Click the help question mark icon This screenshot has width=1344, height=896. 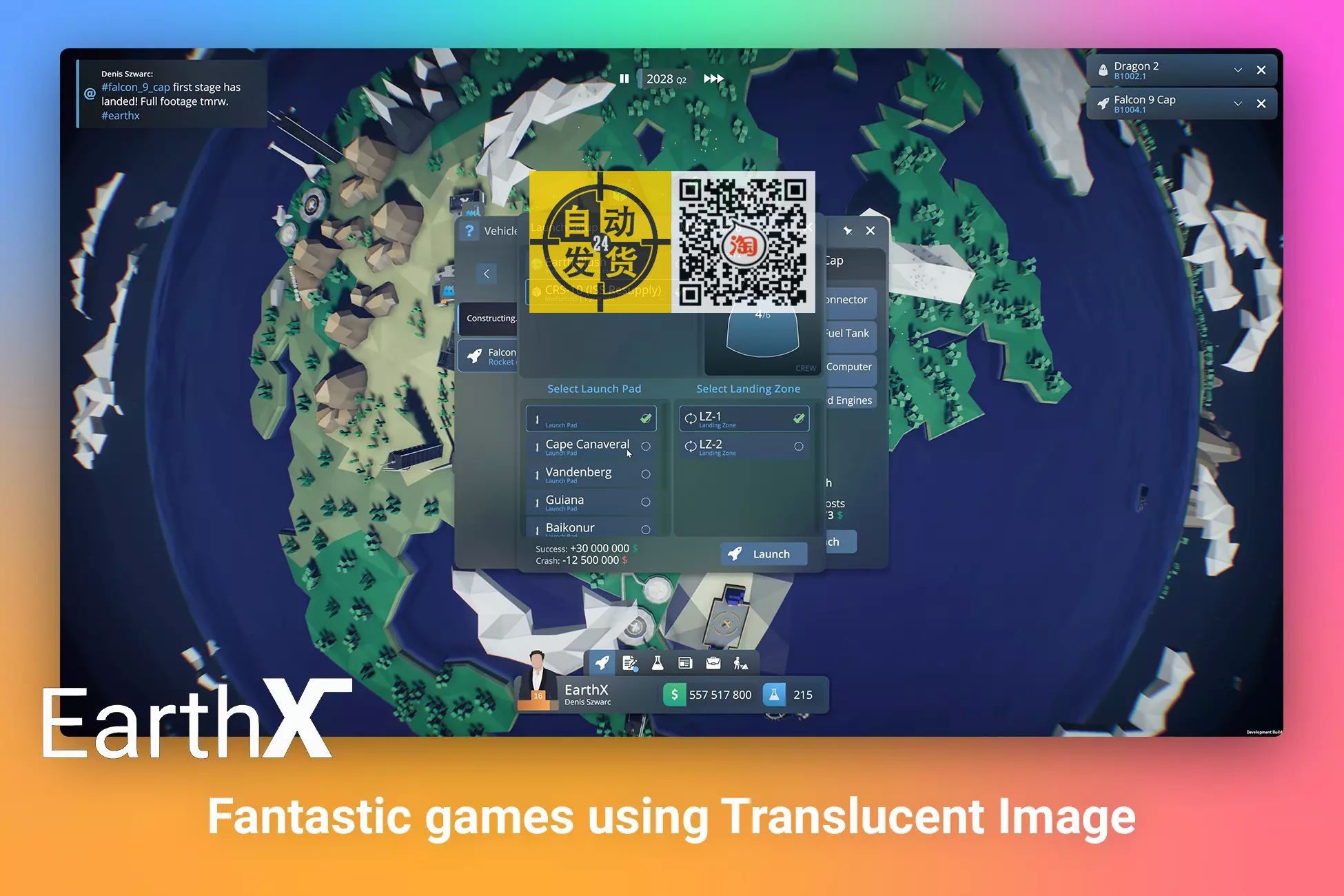click(469, 231)
